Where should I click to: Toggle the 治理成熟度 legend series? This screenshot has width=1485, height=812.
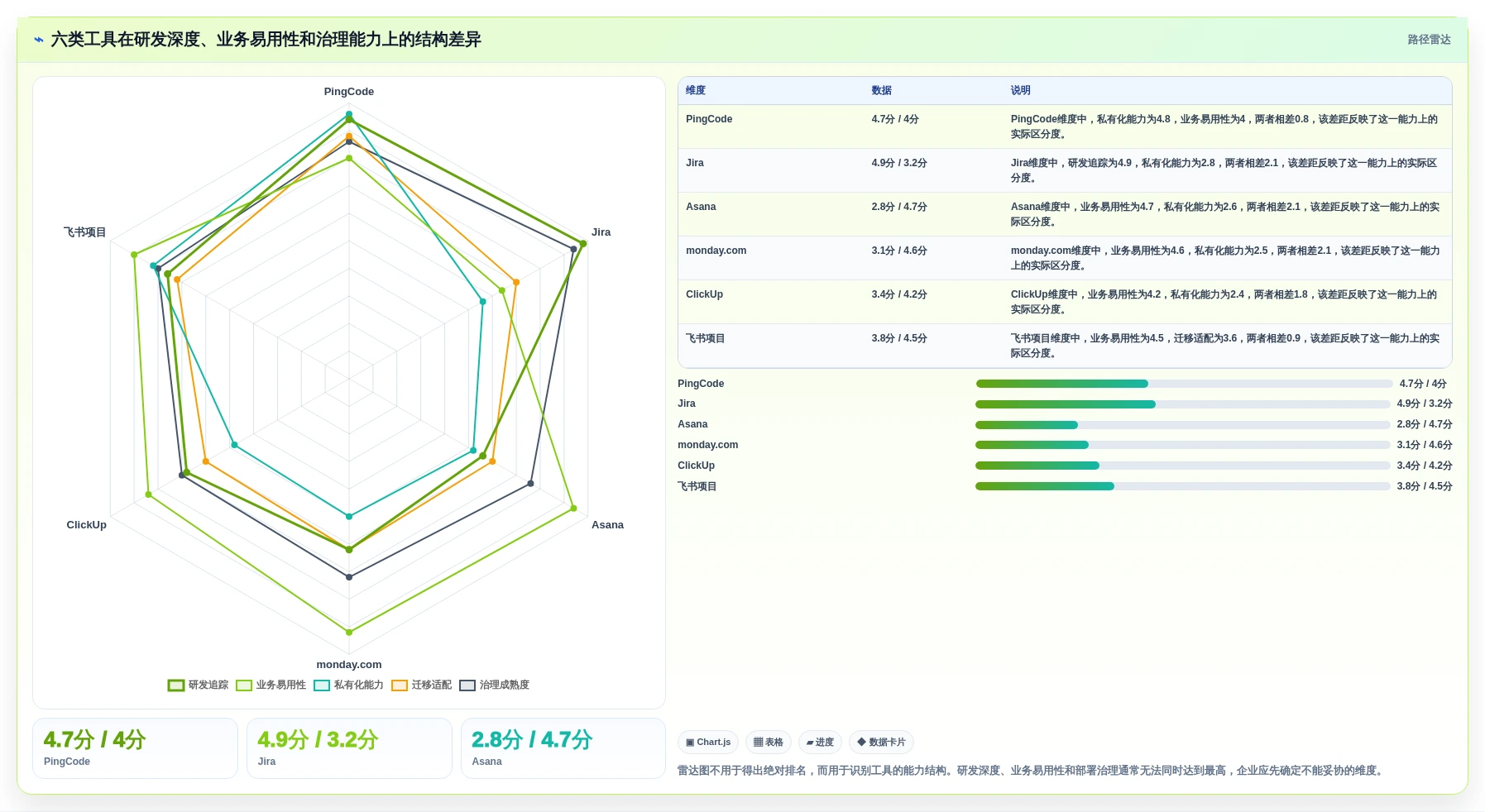coord(494,685)
